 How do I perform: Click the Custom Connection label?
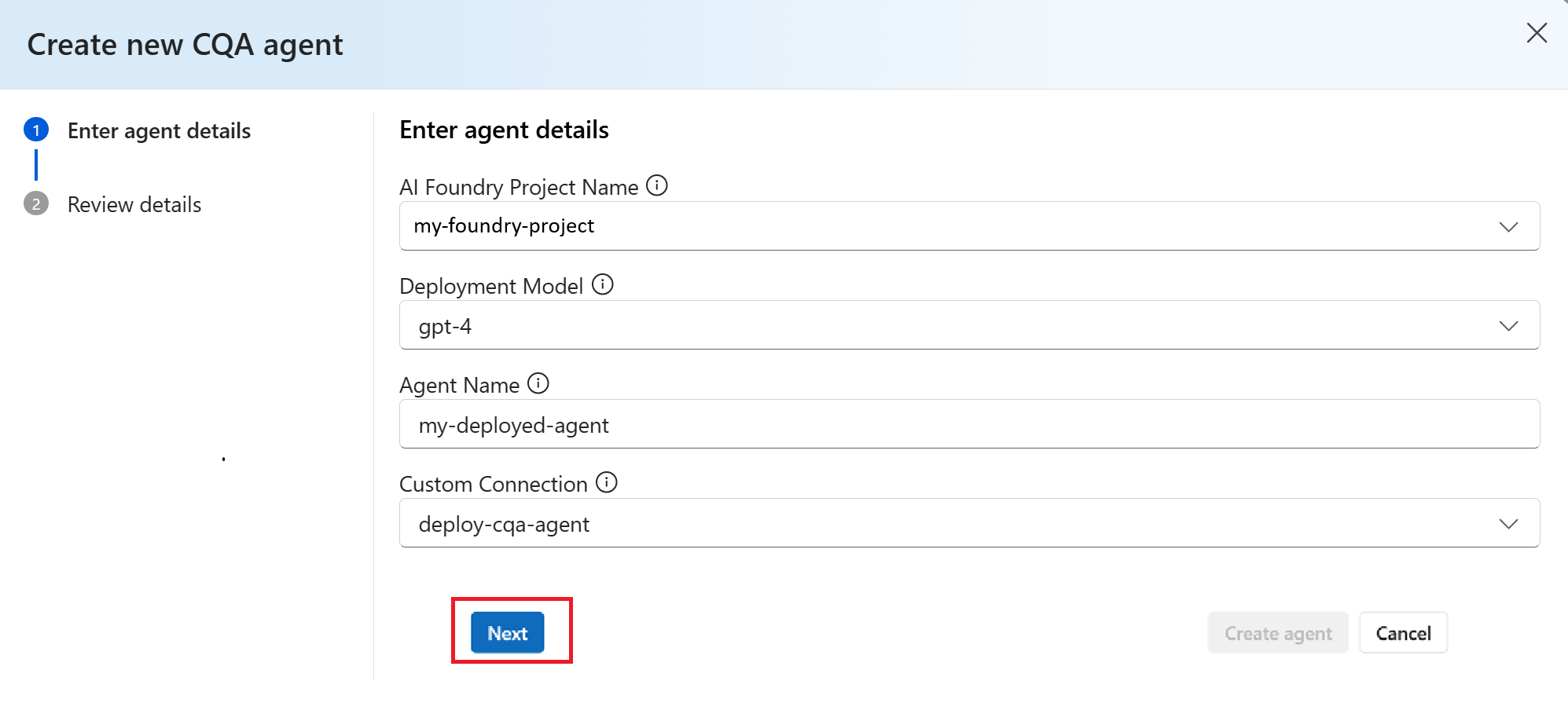click(x=494, y=484)
